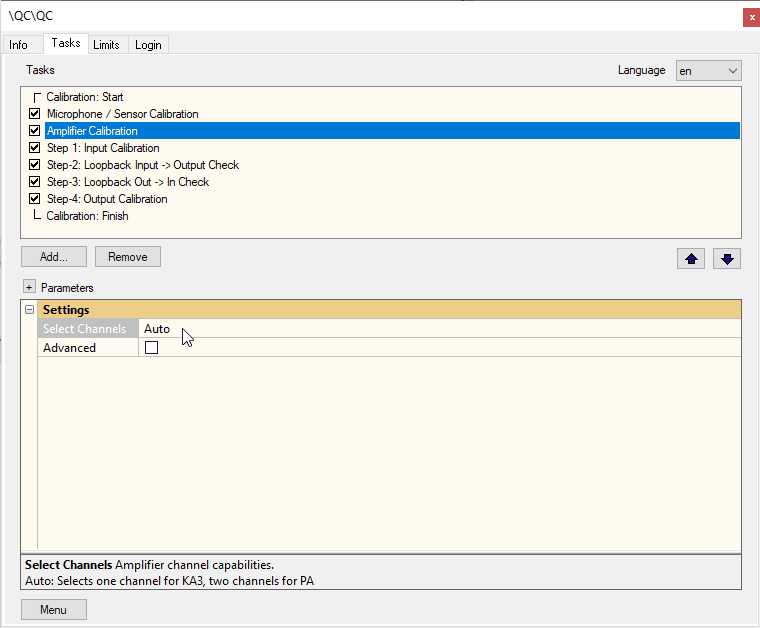Image resolution: width=760 pixels, height=628 pixels.
Task: Select the Calibration: Start item
Action: pos(85,97)
